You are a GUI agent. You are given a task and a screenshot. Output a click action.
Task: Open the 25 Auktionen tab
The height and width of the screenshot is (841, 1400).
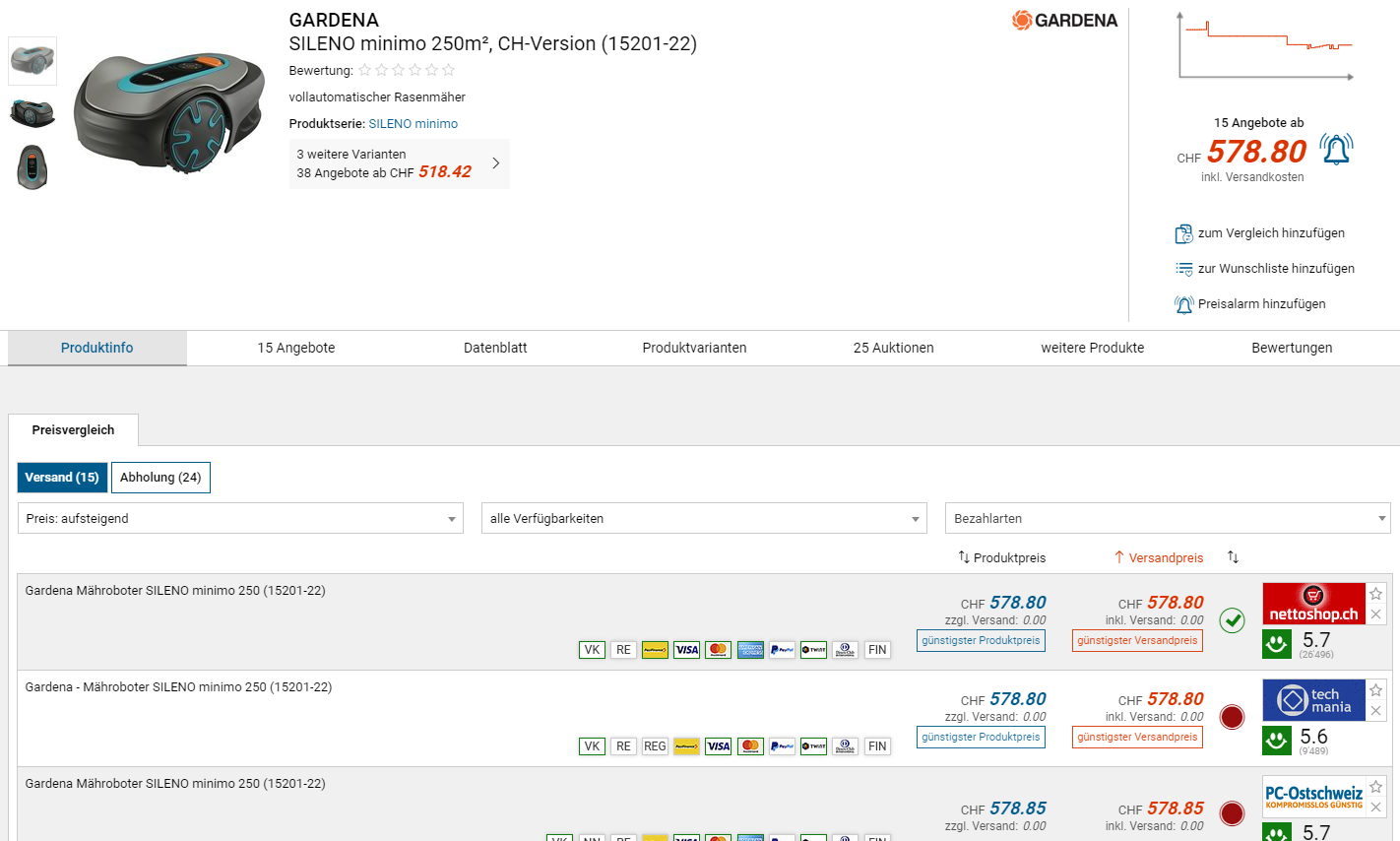pyautogui.click(x=894, y=348)
